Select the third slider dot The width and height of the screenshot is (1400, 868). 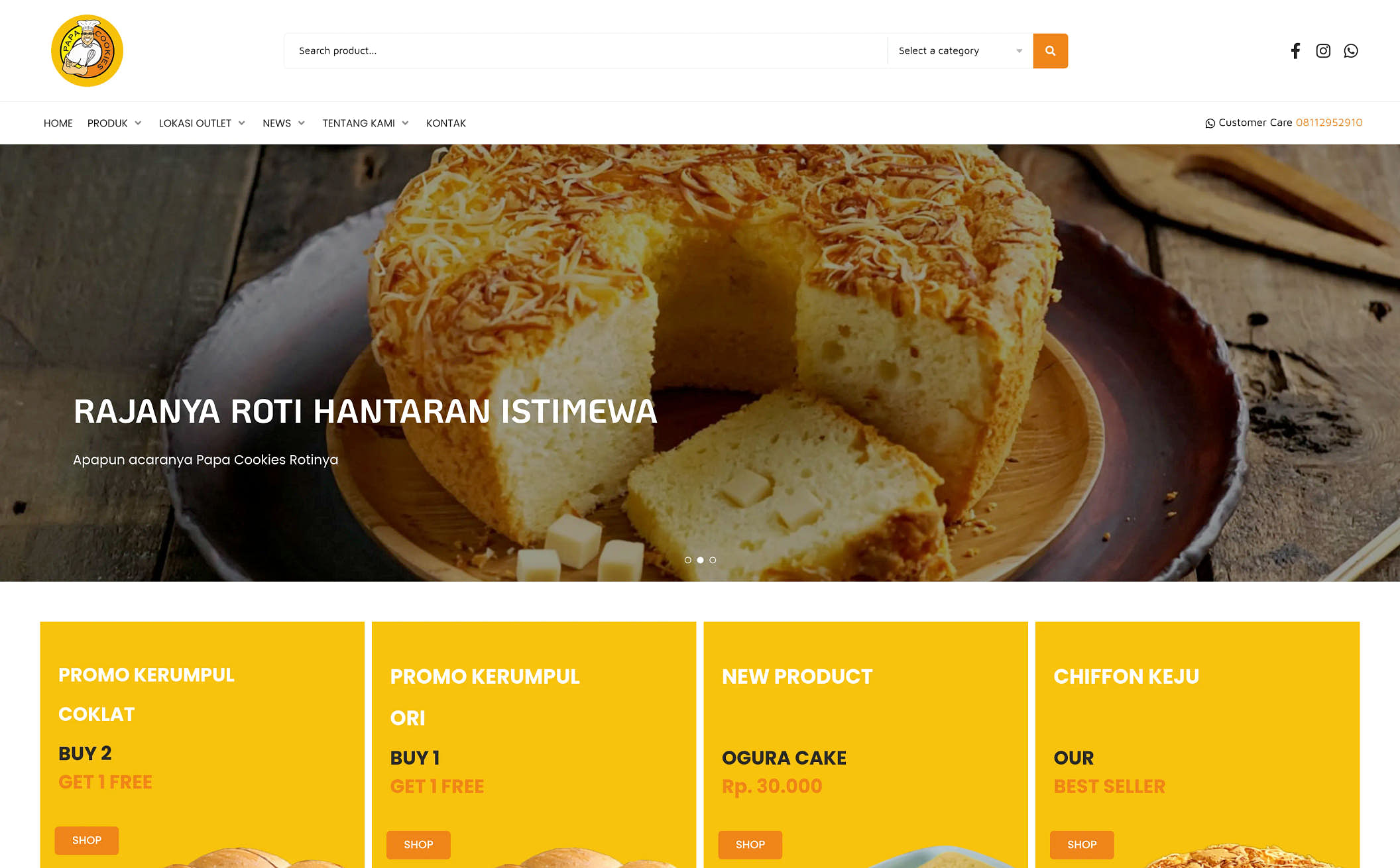713,560
